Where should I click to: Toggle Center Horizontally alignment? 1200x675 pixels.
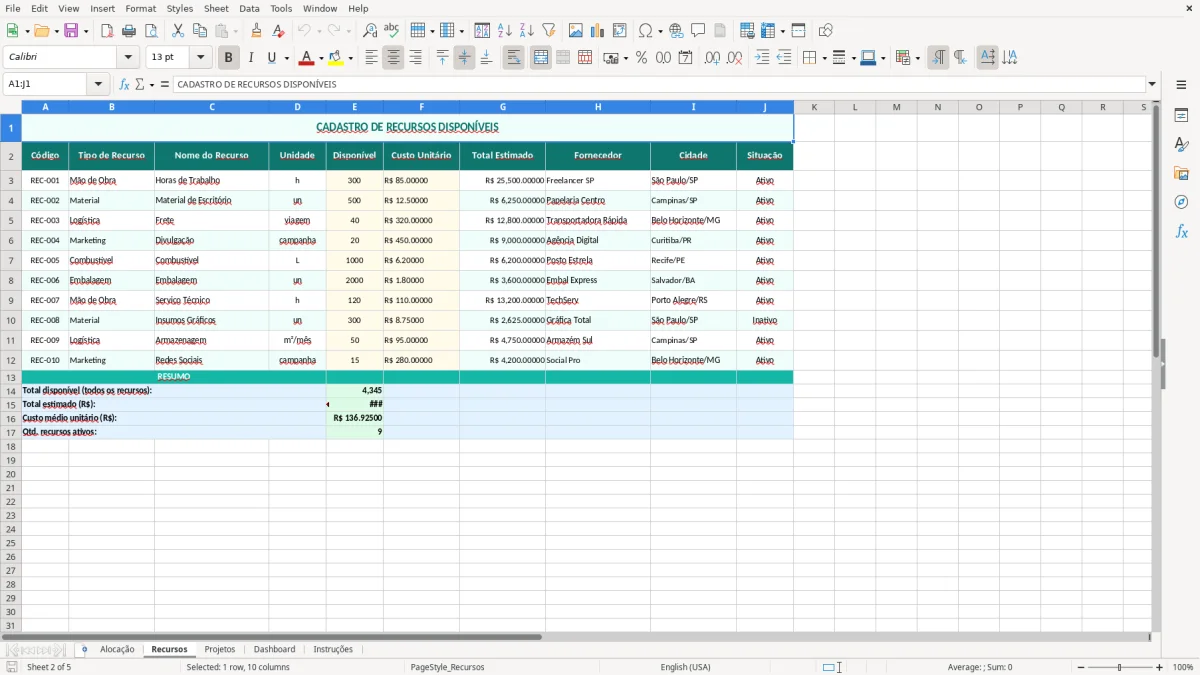tap(393, 58)
